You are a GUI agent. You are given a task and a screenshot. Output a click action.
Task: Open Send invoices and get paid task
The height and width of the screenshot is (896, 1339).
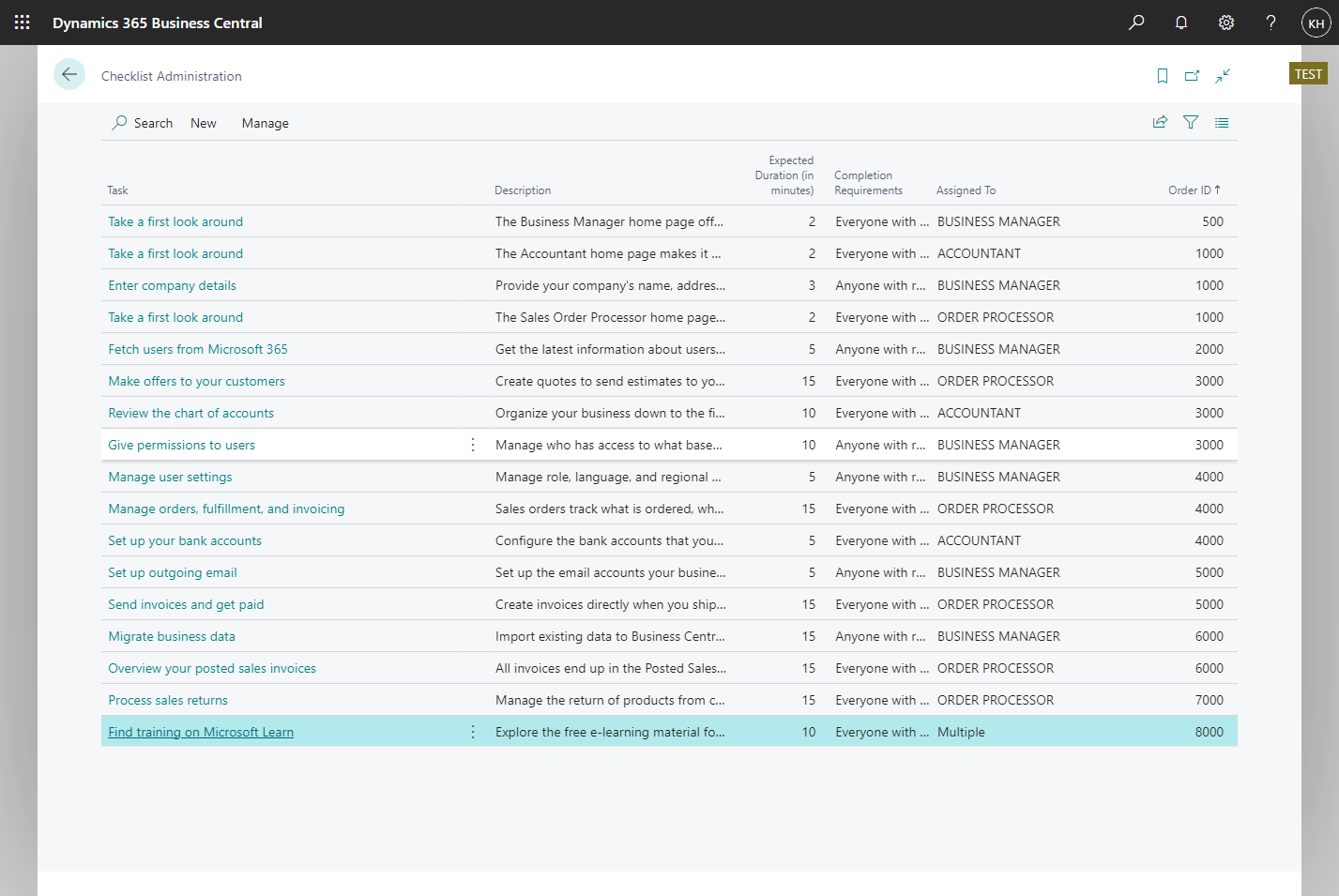(186, 604)
